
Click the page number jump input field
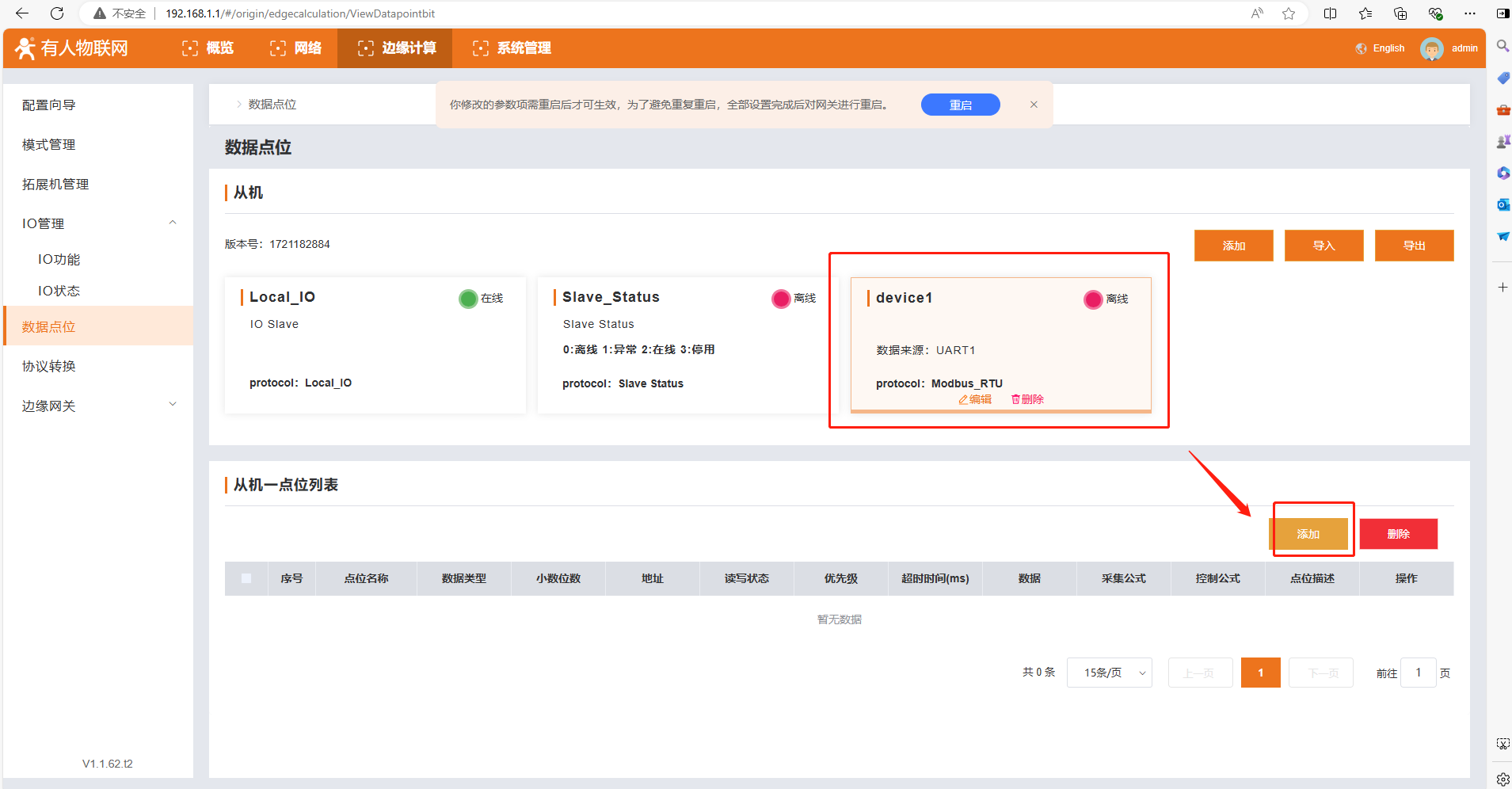coord(1418,673)
